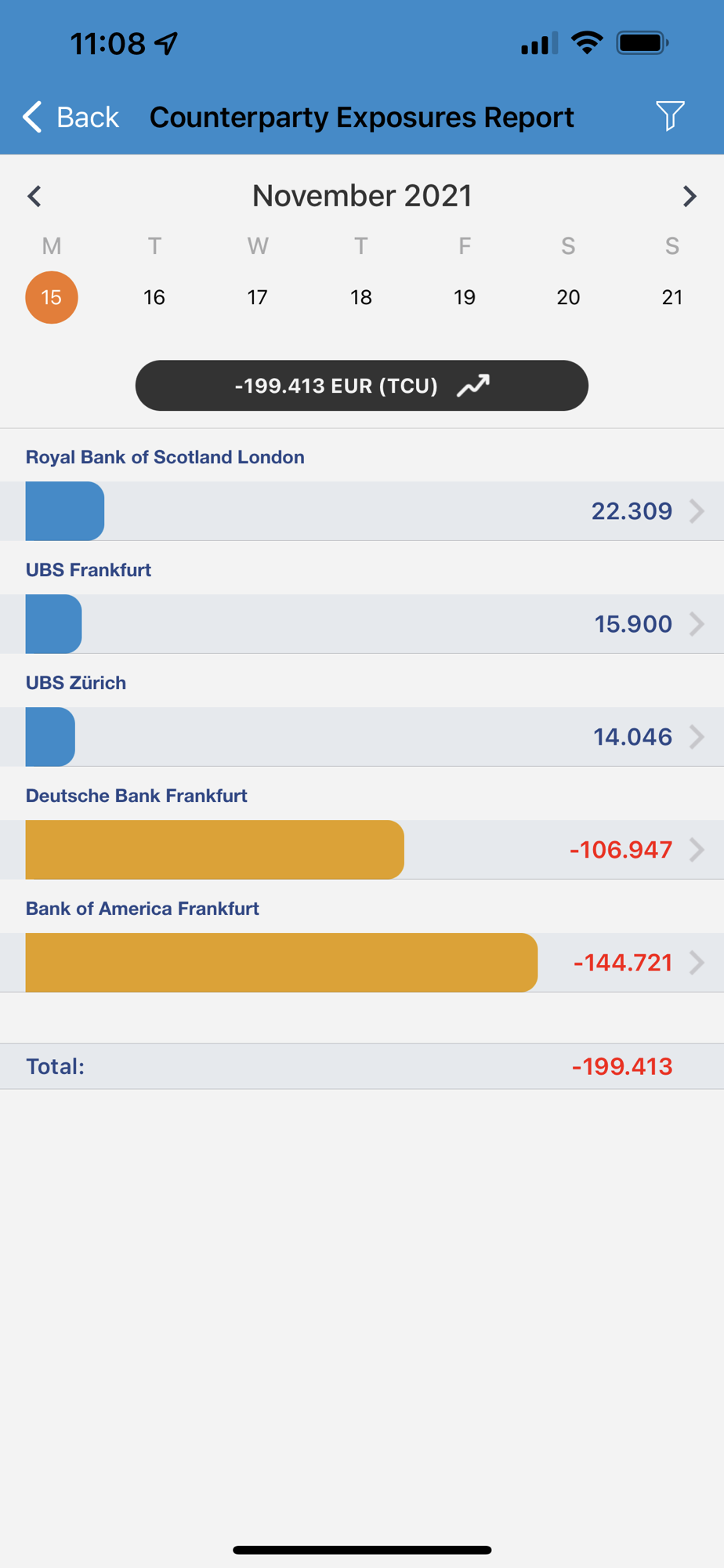Viewport: 724px width, 1568px height.
Task: Pick date 21 on Sunday
Action: point(672,298)
